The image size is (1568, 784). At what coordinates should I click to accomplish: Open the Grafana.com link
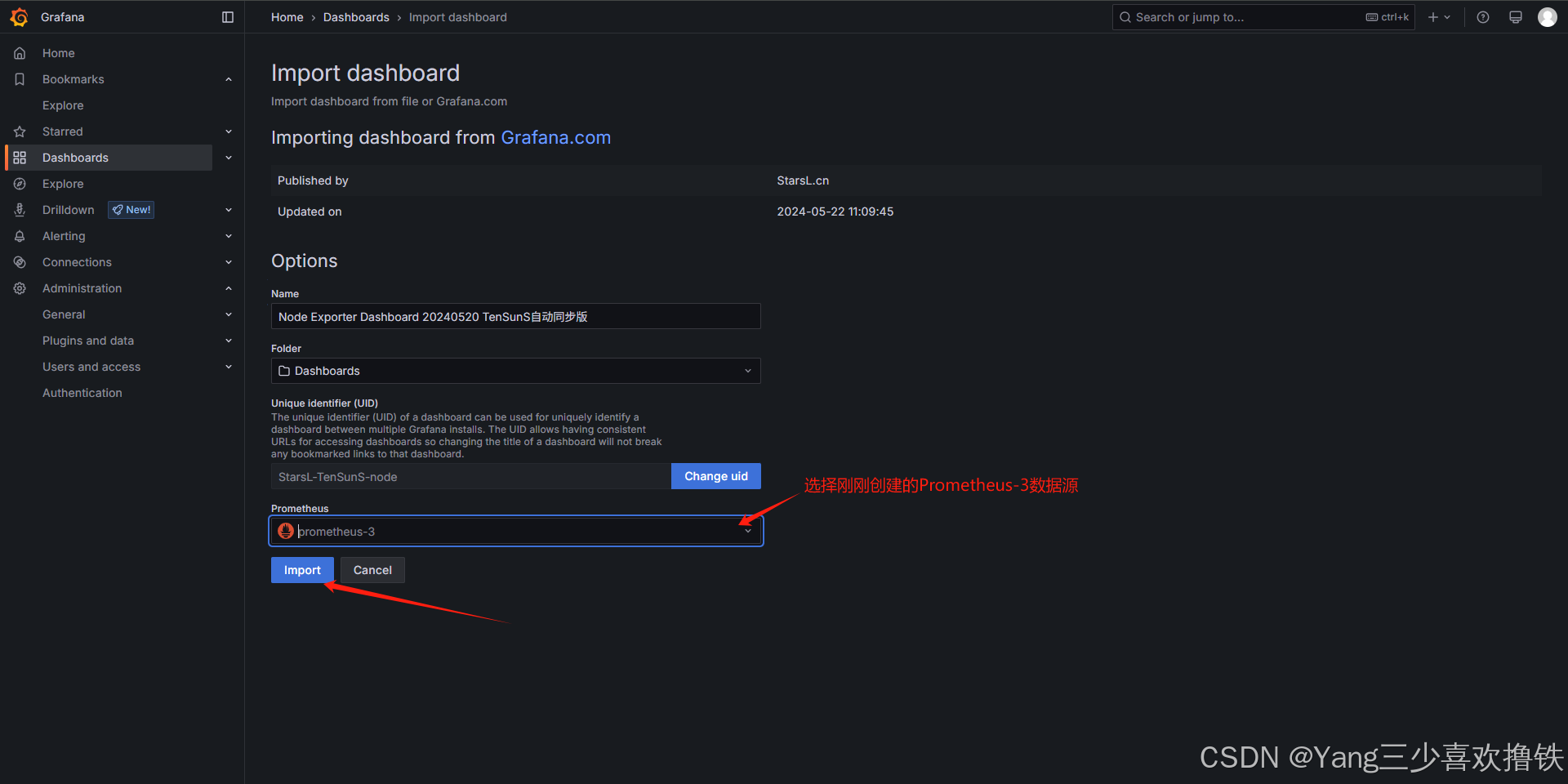556,137
